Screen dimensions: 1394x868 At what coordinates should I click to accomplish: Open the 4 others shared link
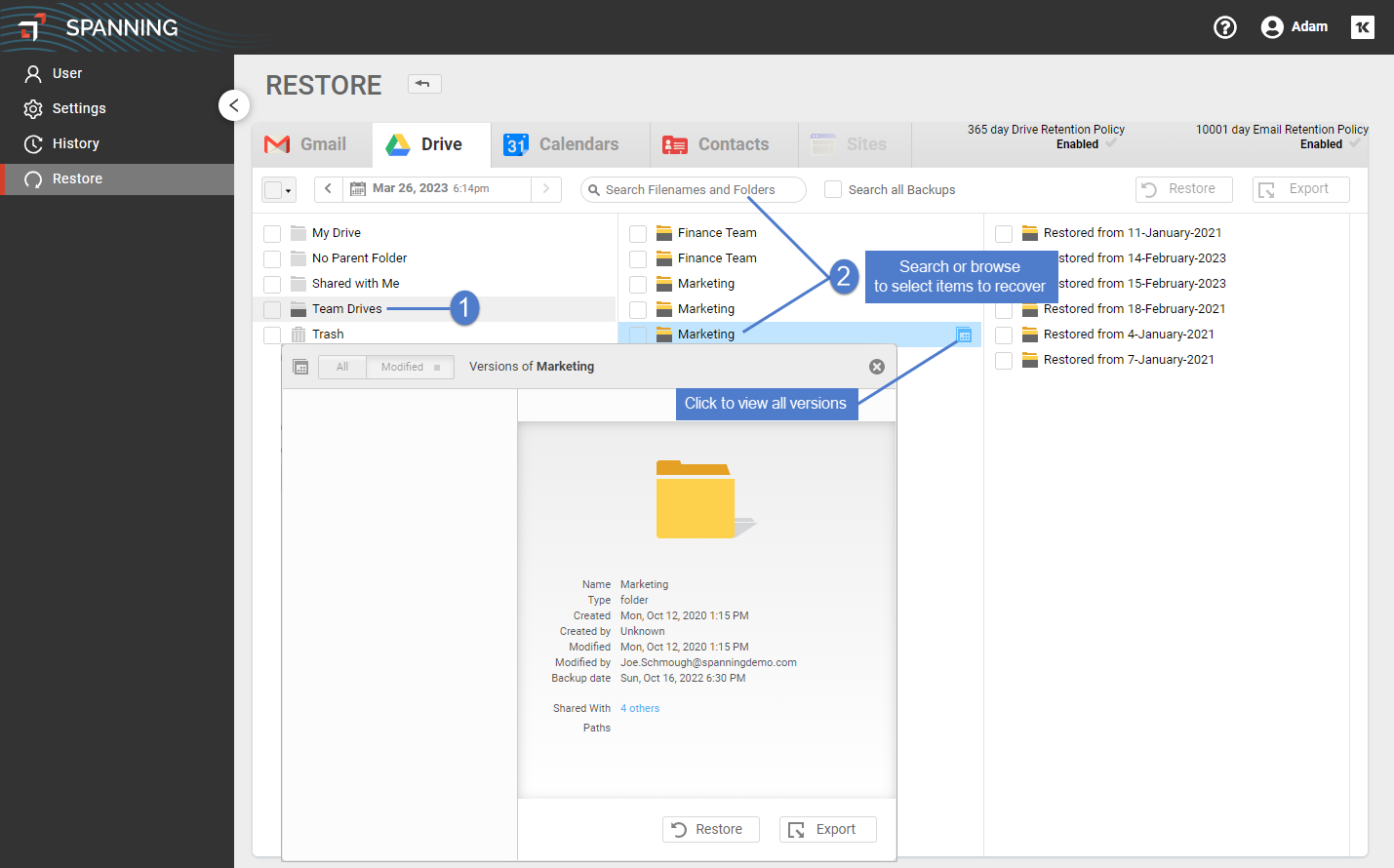point(640,709)
